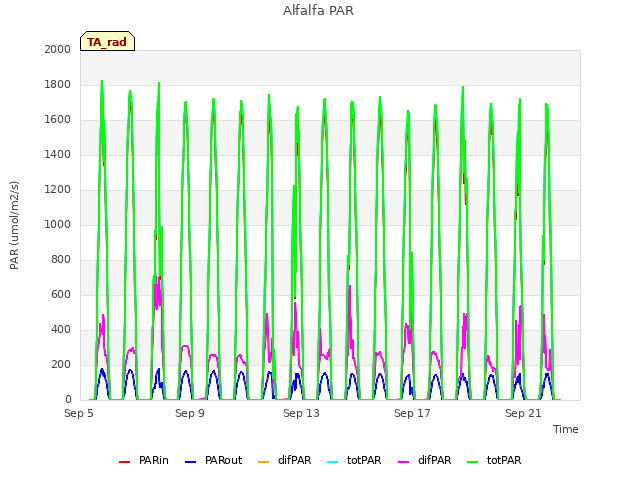Click the 1800 y-axis value

coord(58,84)
